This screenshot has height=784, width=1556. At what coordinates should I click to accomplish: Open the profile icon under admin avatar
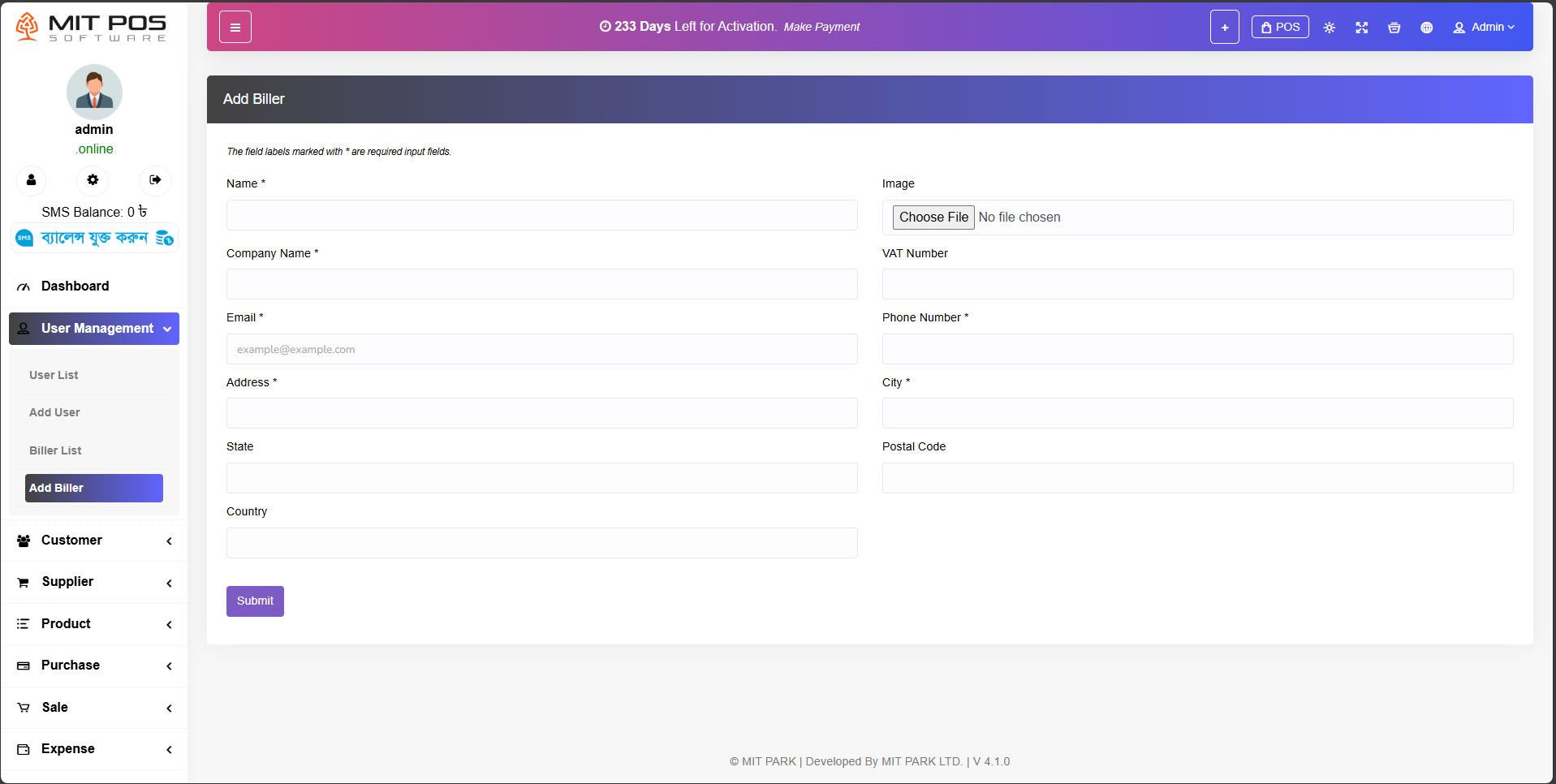(32, 180)
